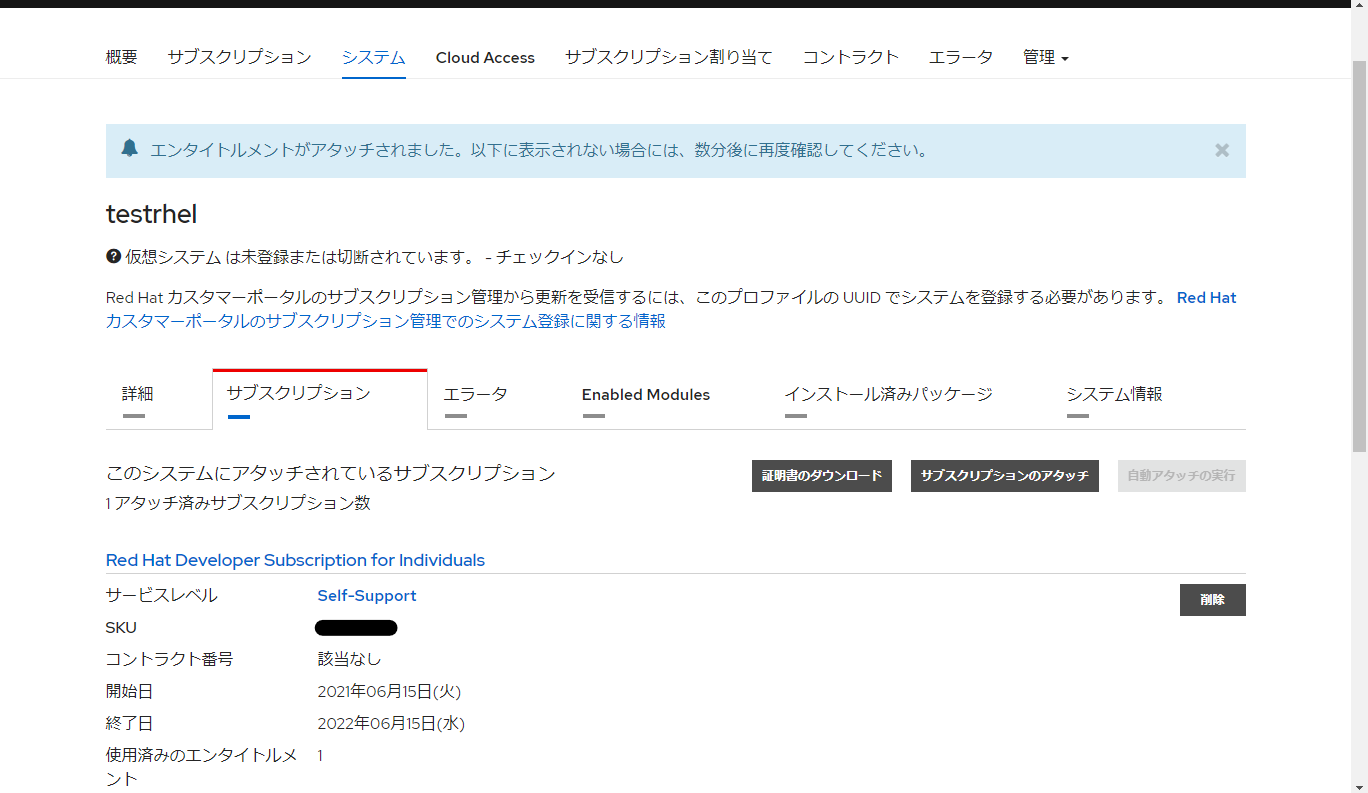Switch to the 詳細 sub-tab
1368x793 pixels.
tap(137, 394)
